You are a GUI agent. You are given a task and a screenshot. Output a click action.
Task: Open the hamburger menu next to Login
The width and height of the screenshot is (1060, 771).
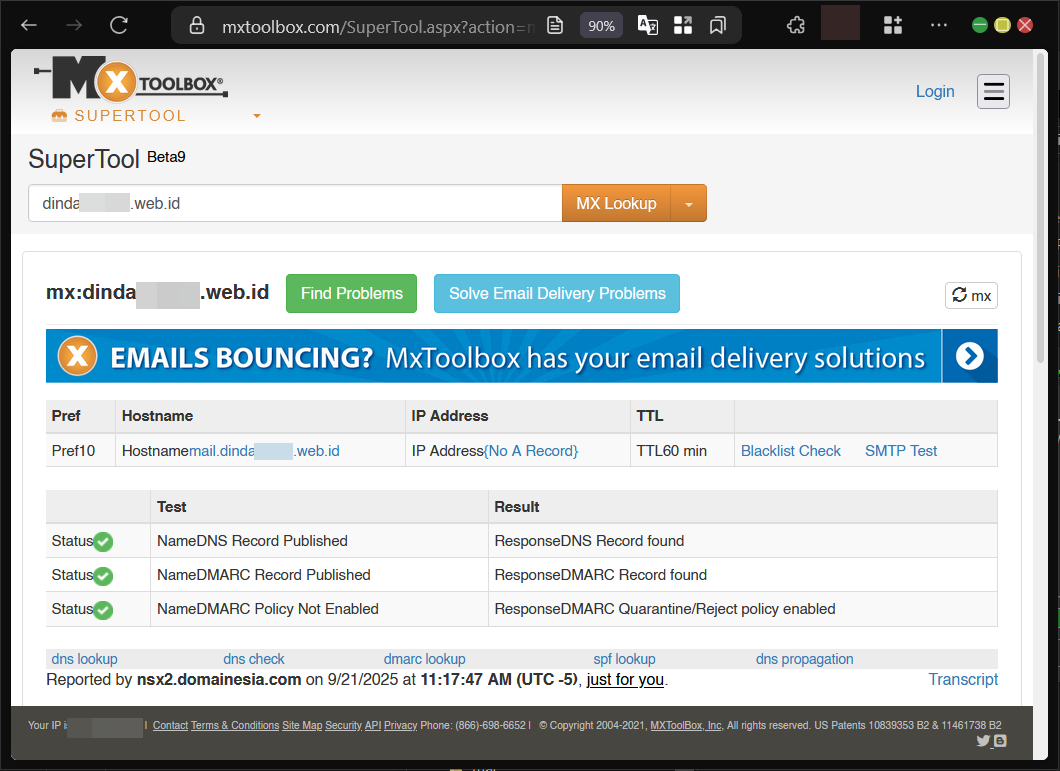pos(993,91)
